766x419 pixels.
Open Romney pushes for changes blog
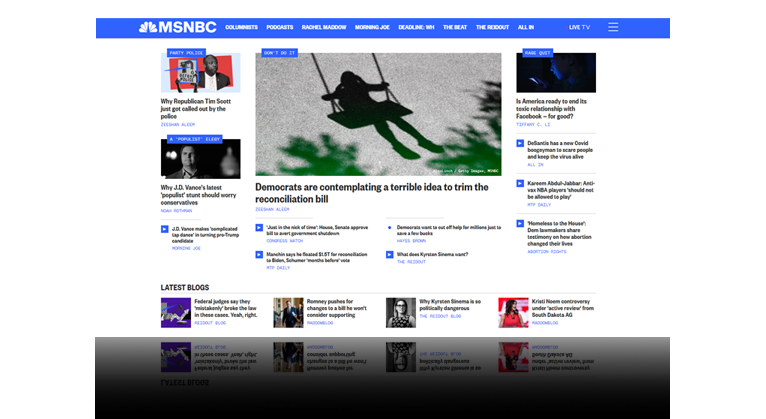pyautogui.click(x=337, y=308)
